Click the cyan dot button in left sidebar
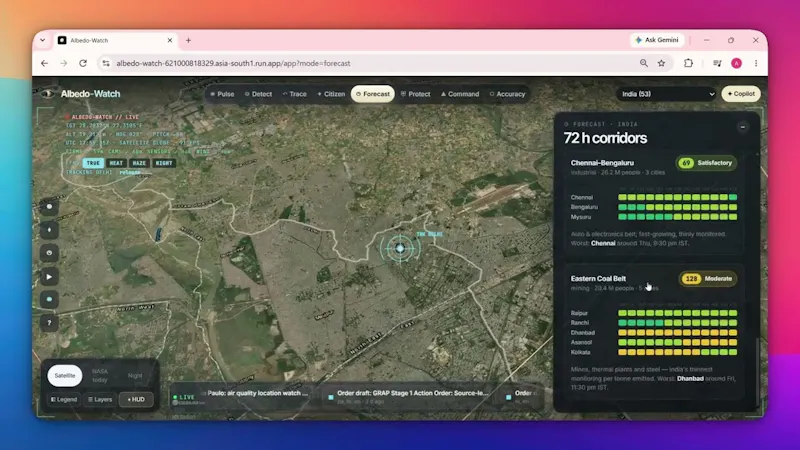Image resolution: width=800 pixels, height=450 pixels. pos(49,299)
